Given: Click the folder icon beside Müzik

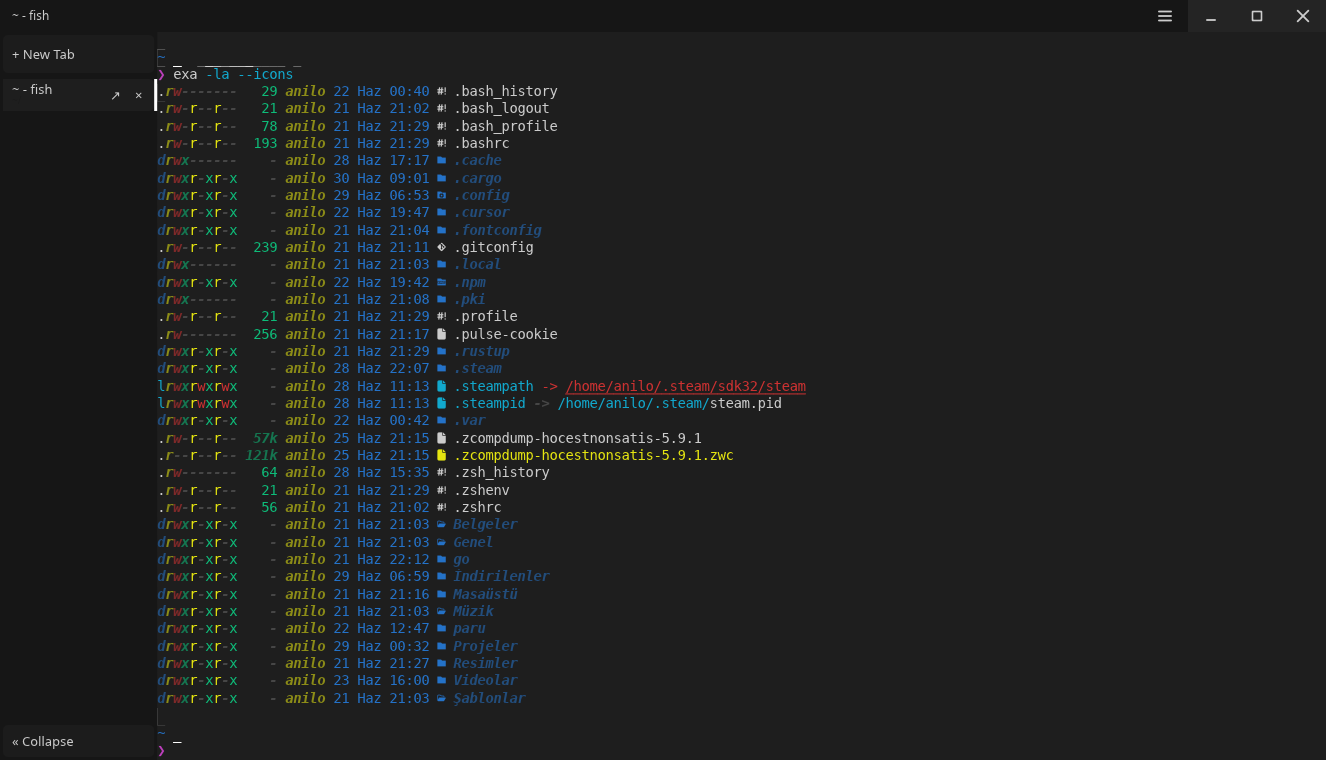Looking at the screenshot, I should 441,611.
